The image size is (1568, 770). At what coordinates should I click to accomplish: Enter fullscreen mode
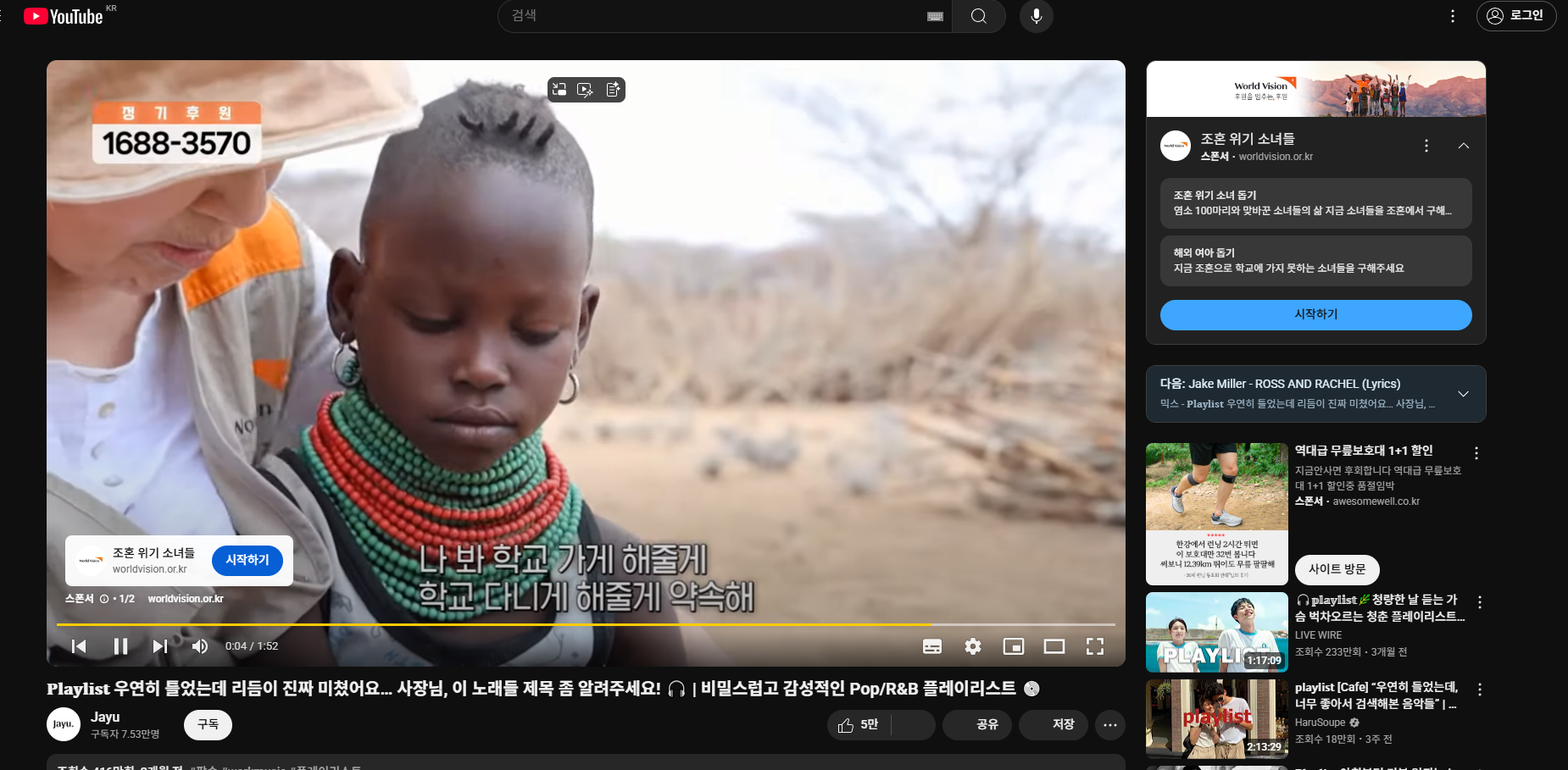1094,645
